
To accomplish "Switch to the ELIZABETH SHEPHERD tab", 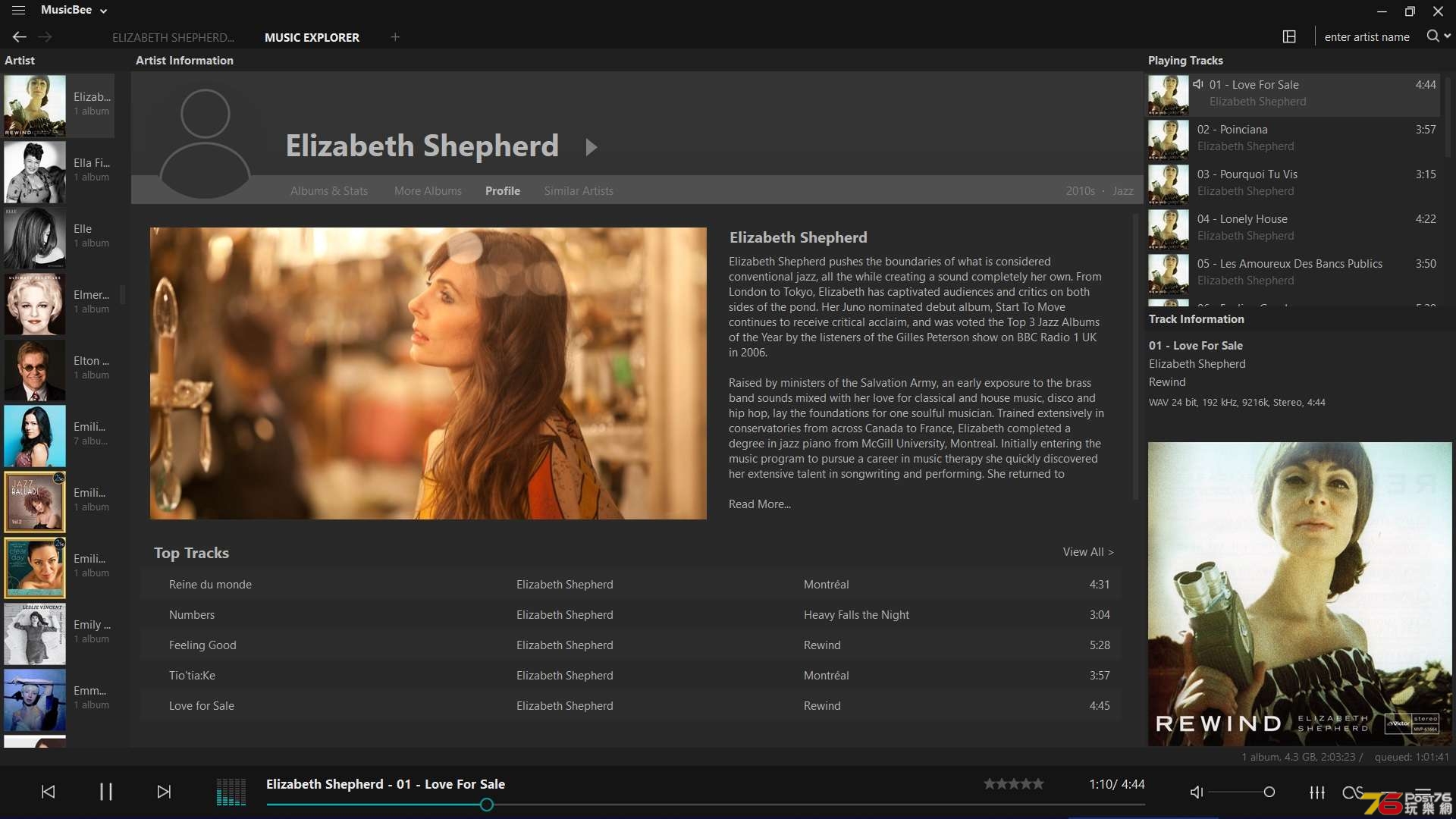I will (173, 37).
